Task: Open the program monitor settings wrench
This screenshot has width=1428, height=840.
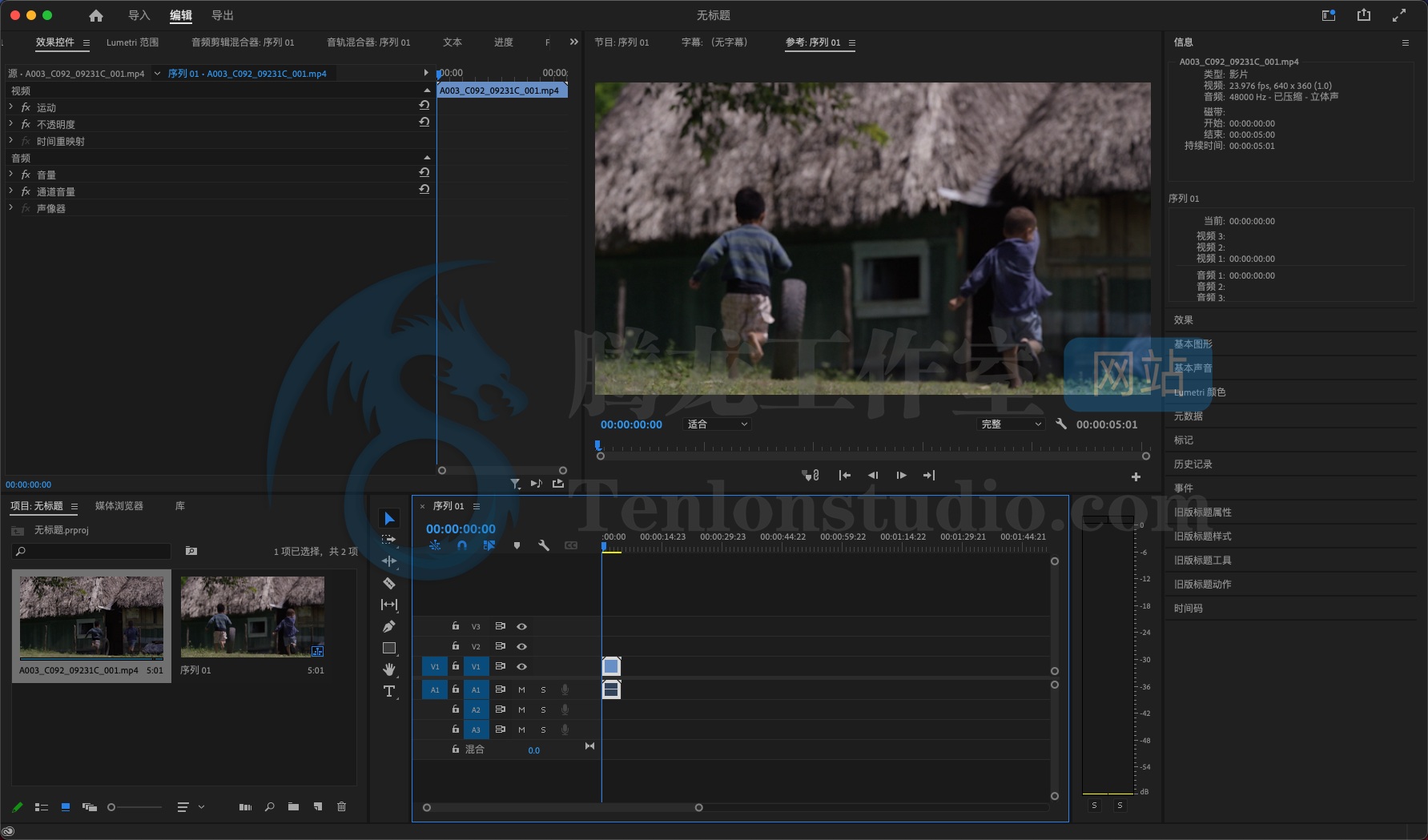Action: [x=1061, y=424]
